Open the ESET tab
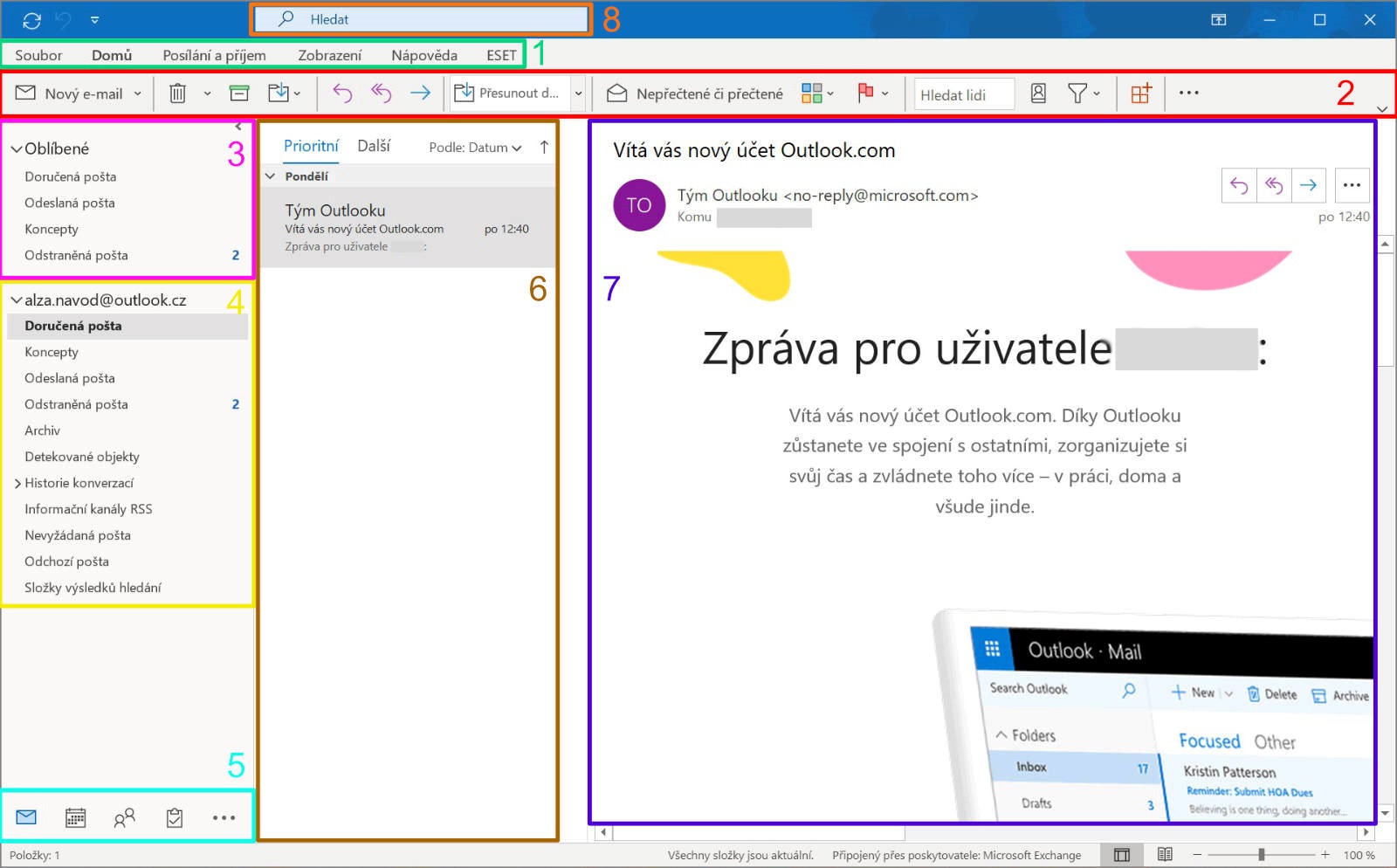The width and height of the screenshot is (1397, 868). 501,55
